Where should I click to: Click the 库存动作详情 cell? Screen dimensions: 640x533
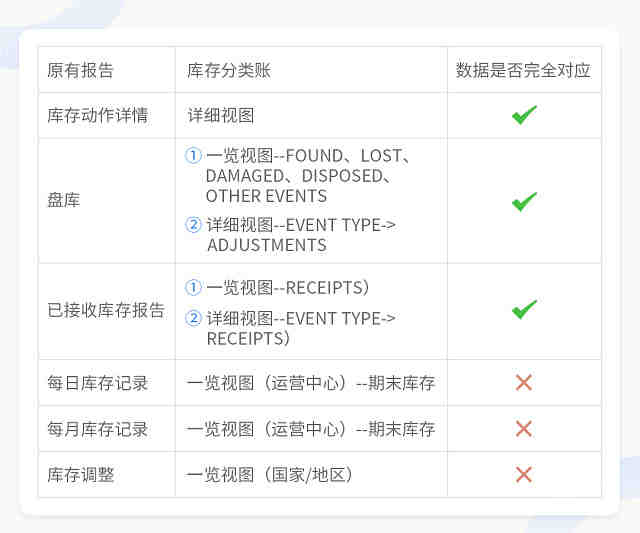(x=97, y=115)
